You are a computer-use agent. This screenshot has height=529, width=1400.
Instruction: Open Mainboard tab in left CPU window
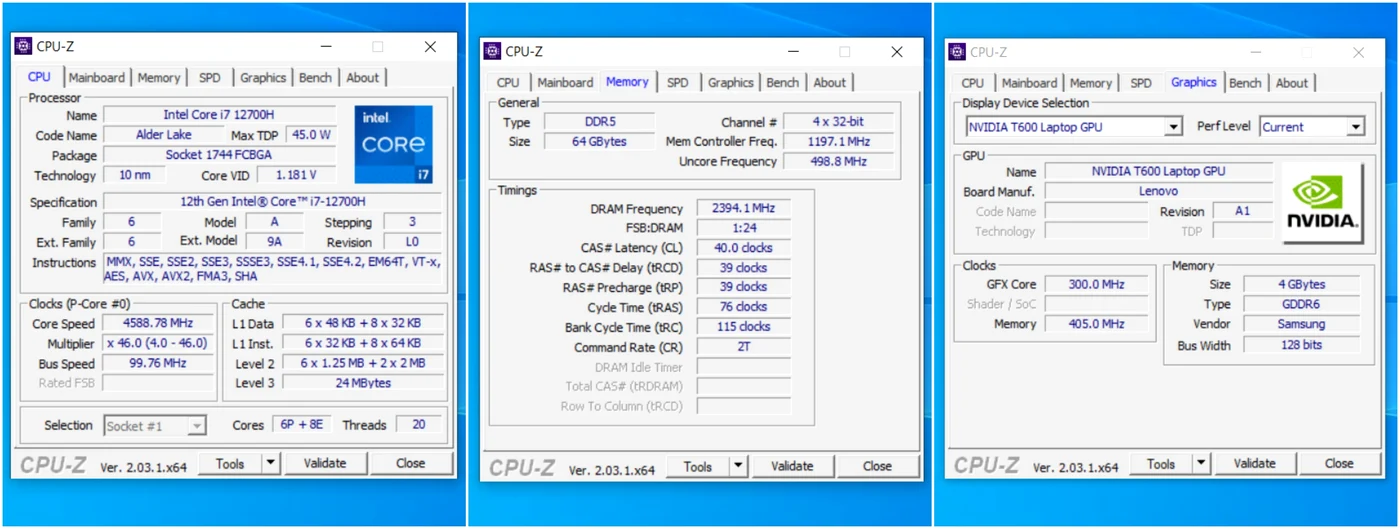click(97, 77)
